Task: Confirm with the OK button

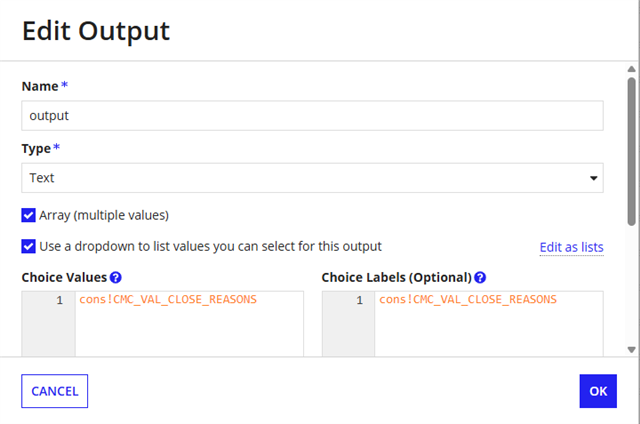Action: [x=597, y=391]
